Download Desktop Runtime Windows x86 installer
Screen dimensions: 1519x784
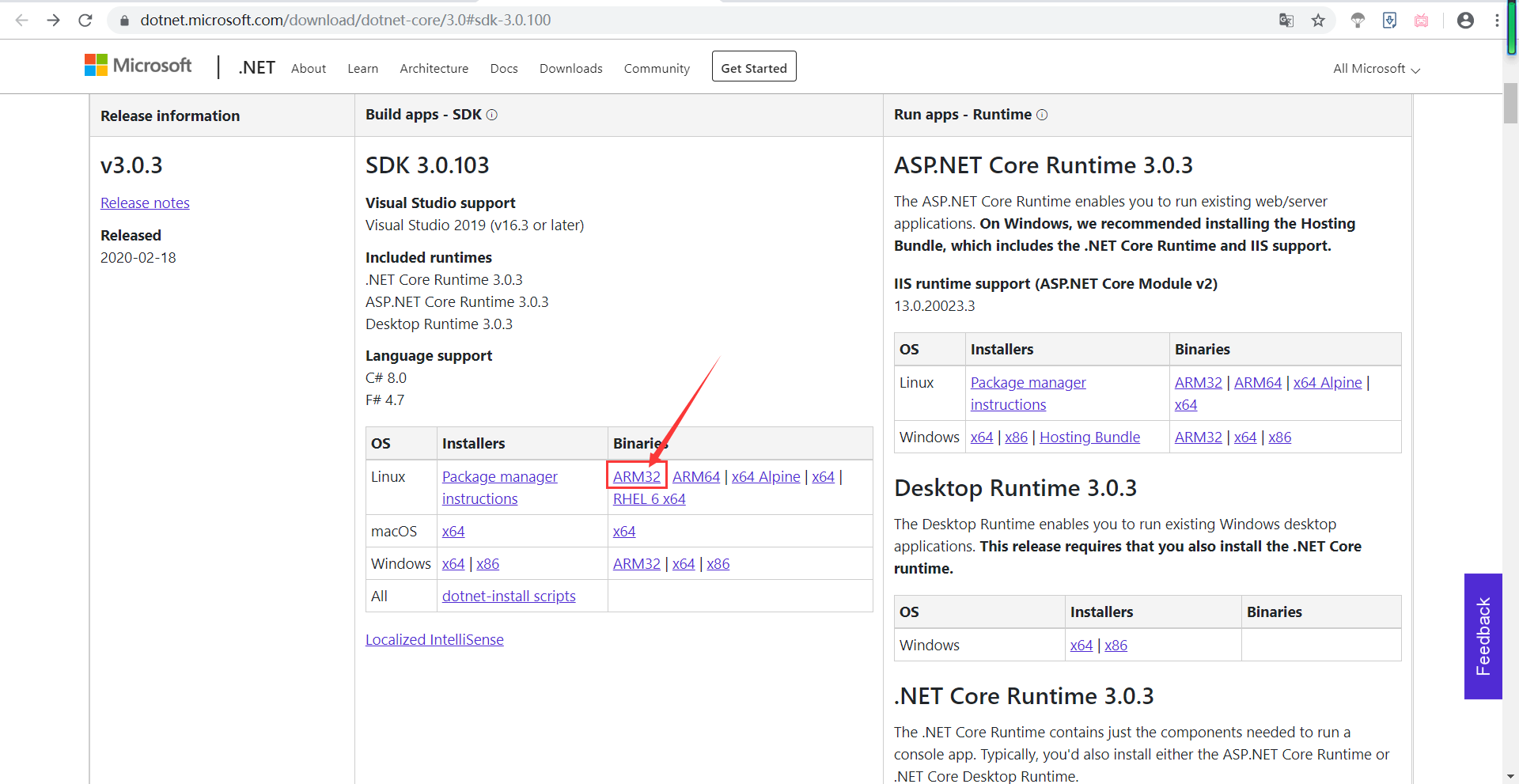tap(1116, 646)
